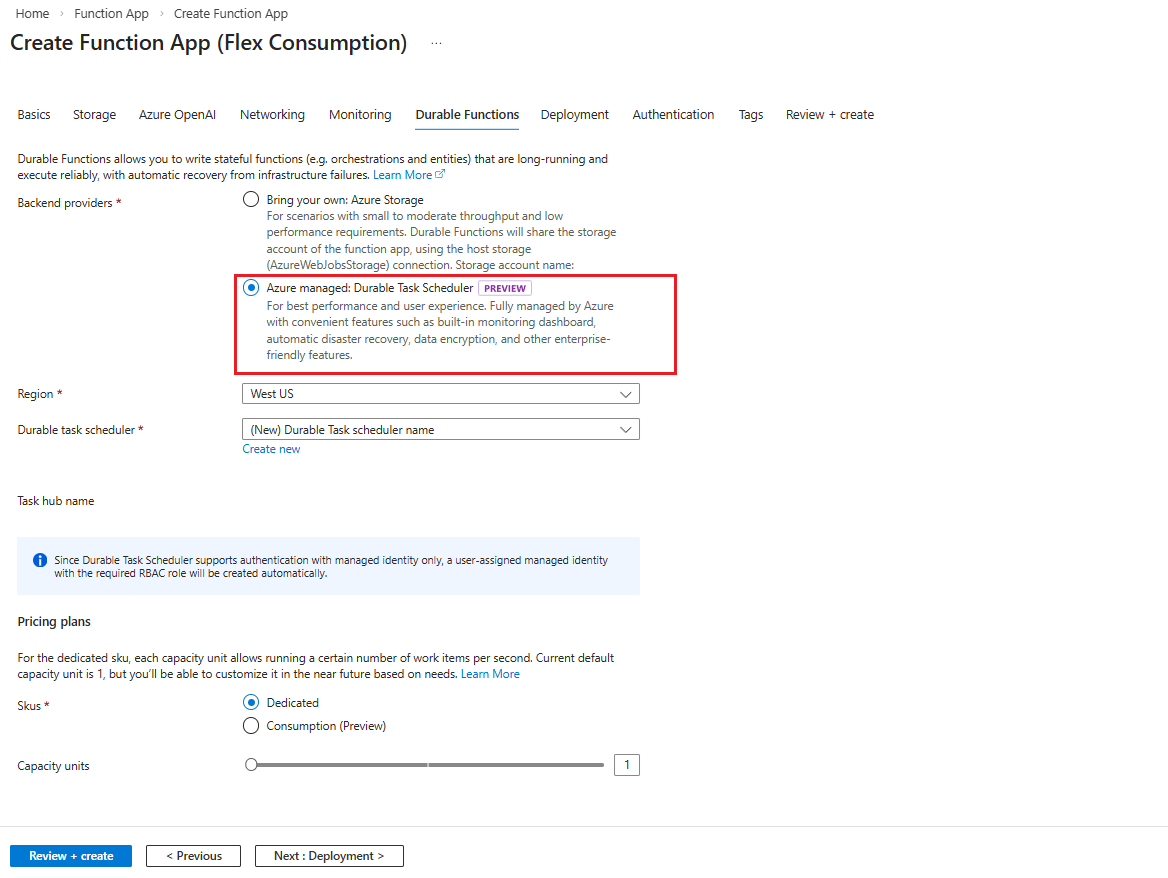The width and height of the screenshot is (1168, 878).
Task: Click Create new below the scheduler dropdown
Action: tap(271, 448)
